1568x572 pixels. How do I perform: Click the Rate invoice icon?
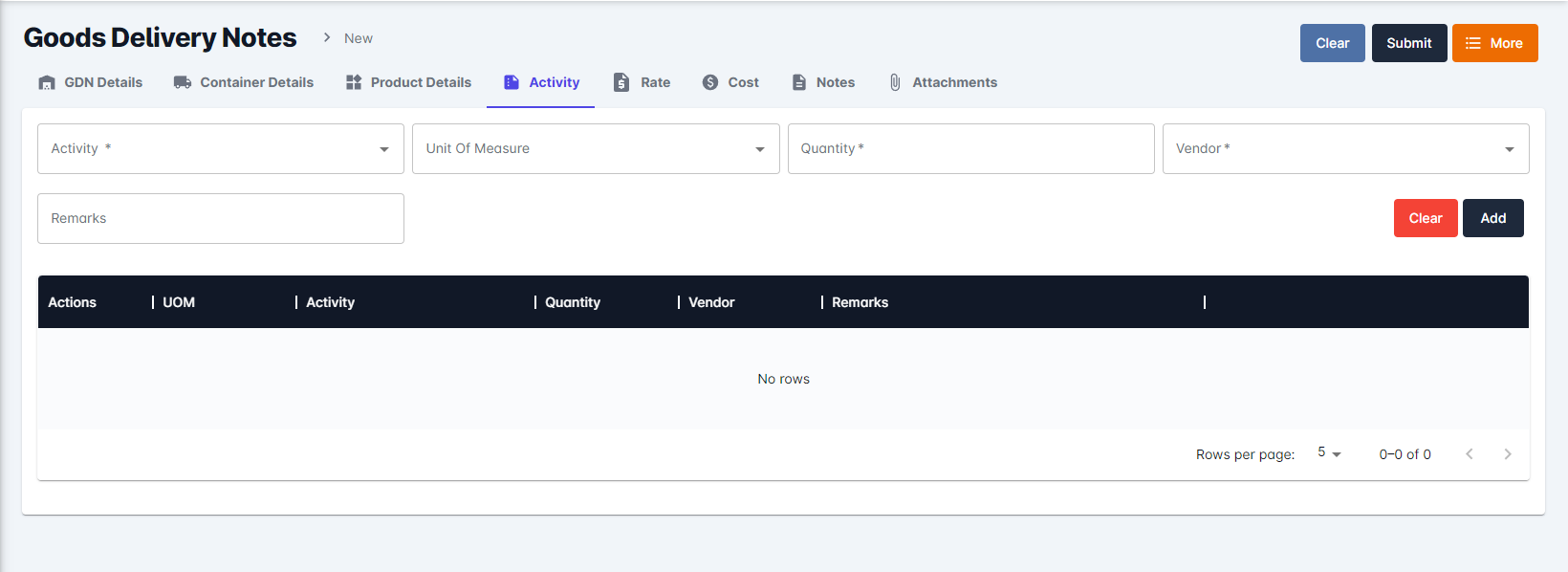621,82
